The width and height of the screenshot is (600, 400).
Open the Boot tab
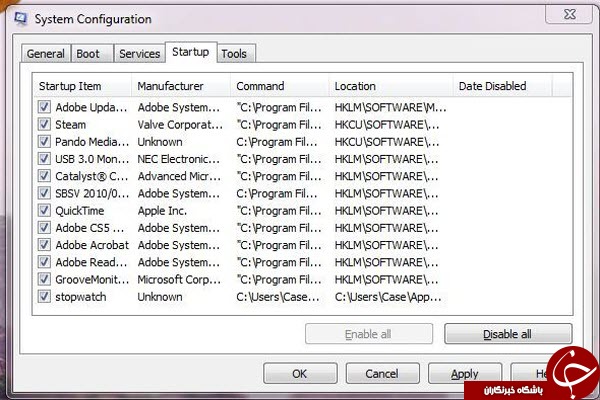(92, 54)
